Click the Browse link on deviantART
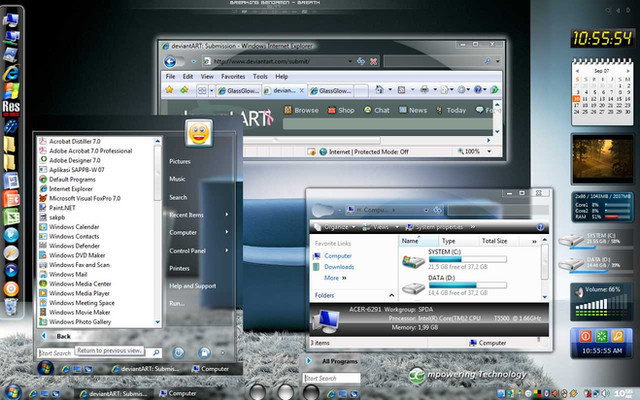 coord(302,110)
